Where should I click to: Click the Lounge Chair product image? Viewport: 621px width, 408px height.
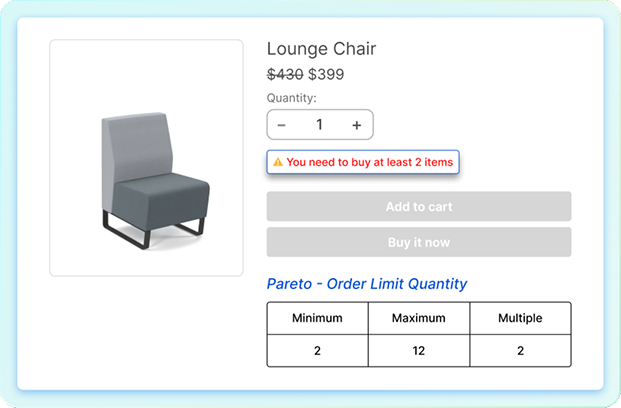pos(146,157)
